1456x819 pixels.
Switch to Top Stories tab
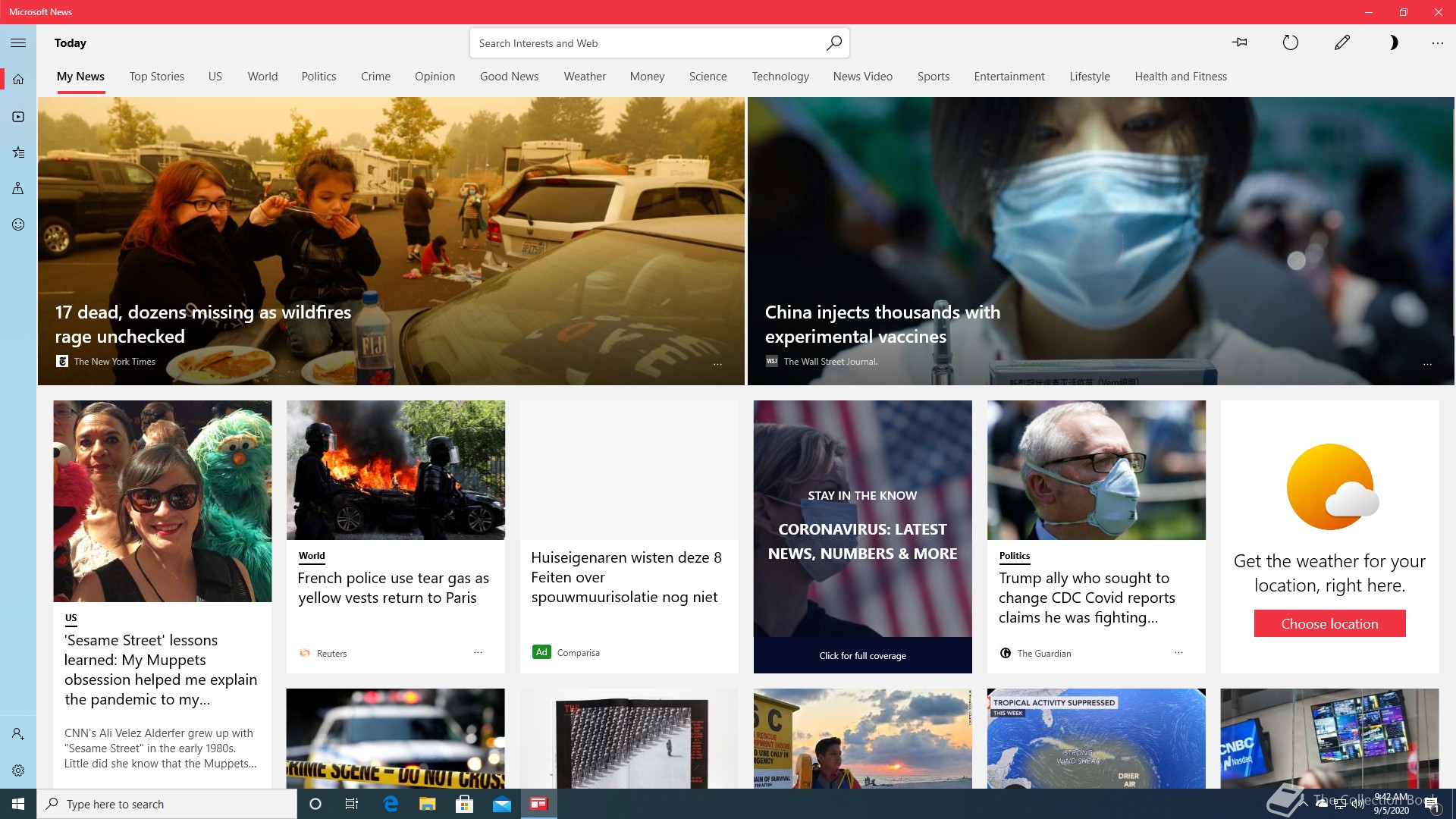point(157,77)
